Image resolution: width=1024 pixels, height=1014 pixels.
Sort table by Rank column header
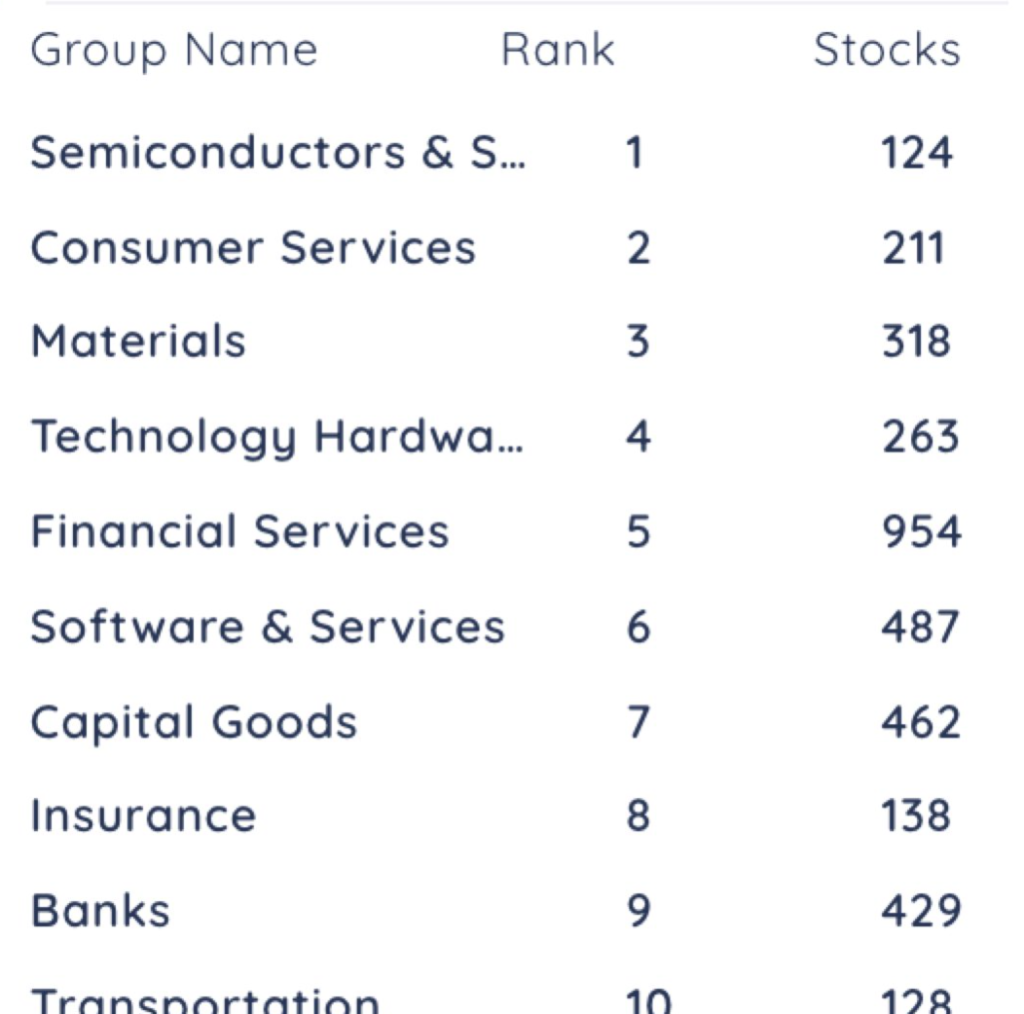click(558, 50)
